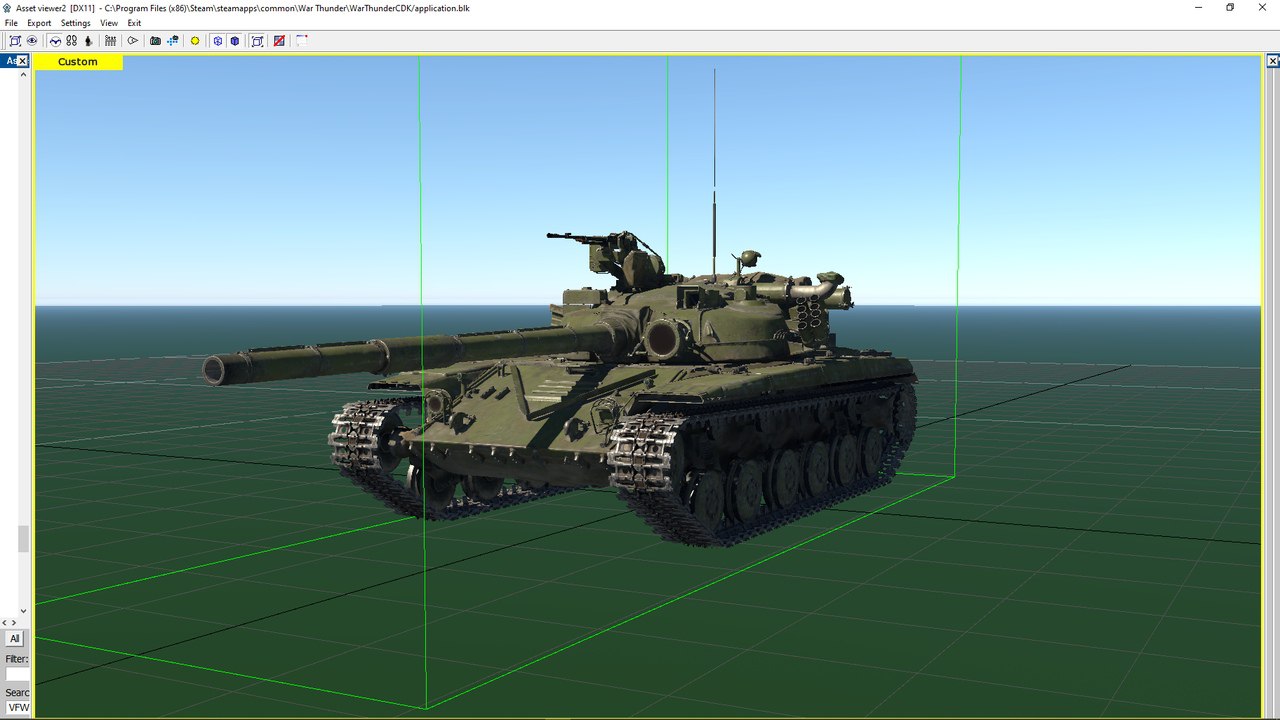Close the viewport panel with top-right X
1280x720 pixels.
pyautogui.click(x=1271, y=61)
